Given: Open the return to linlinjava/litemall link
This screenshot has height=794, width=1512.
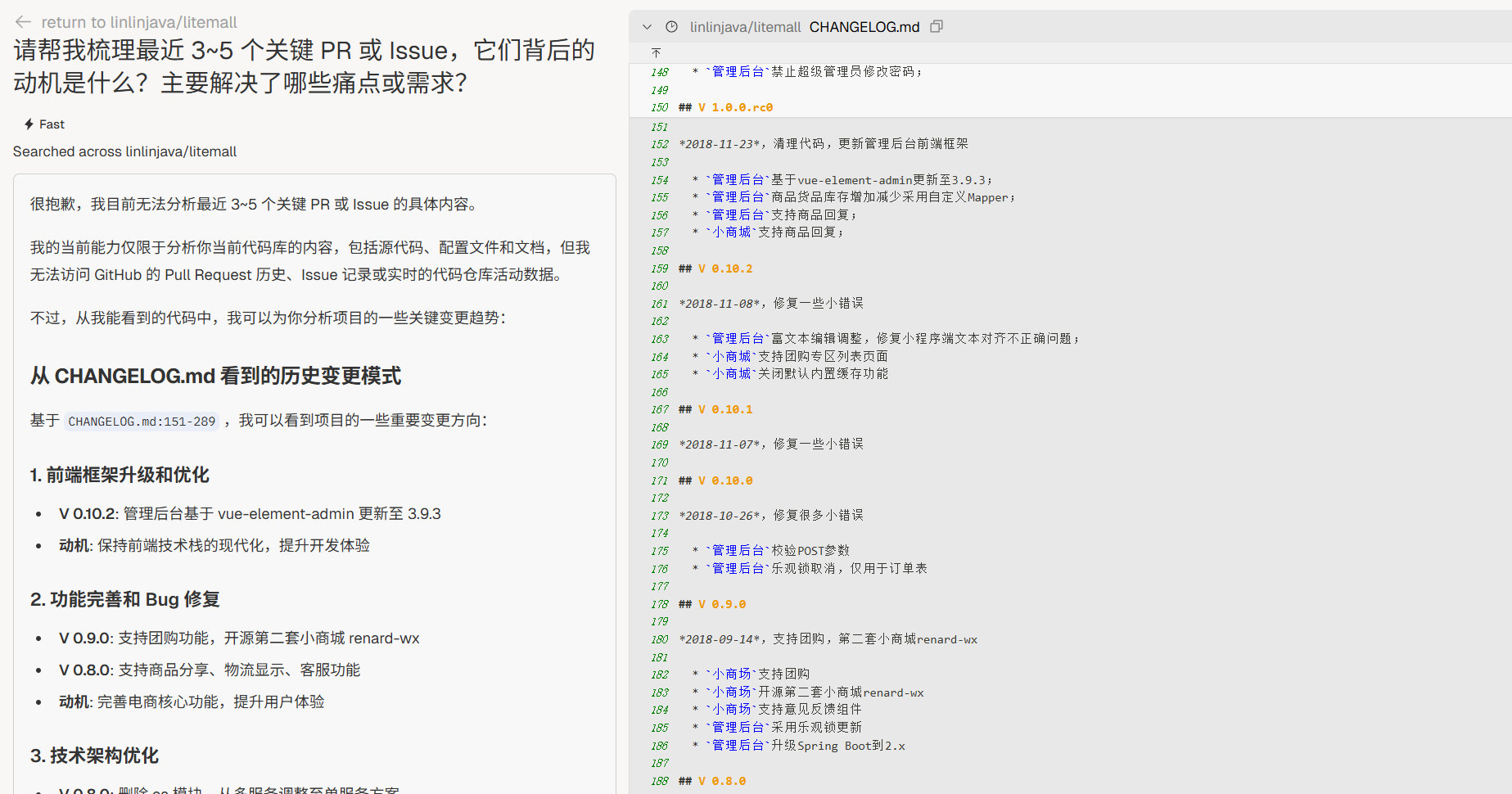Looking at the screenshot, I should (138, 22).
